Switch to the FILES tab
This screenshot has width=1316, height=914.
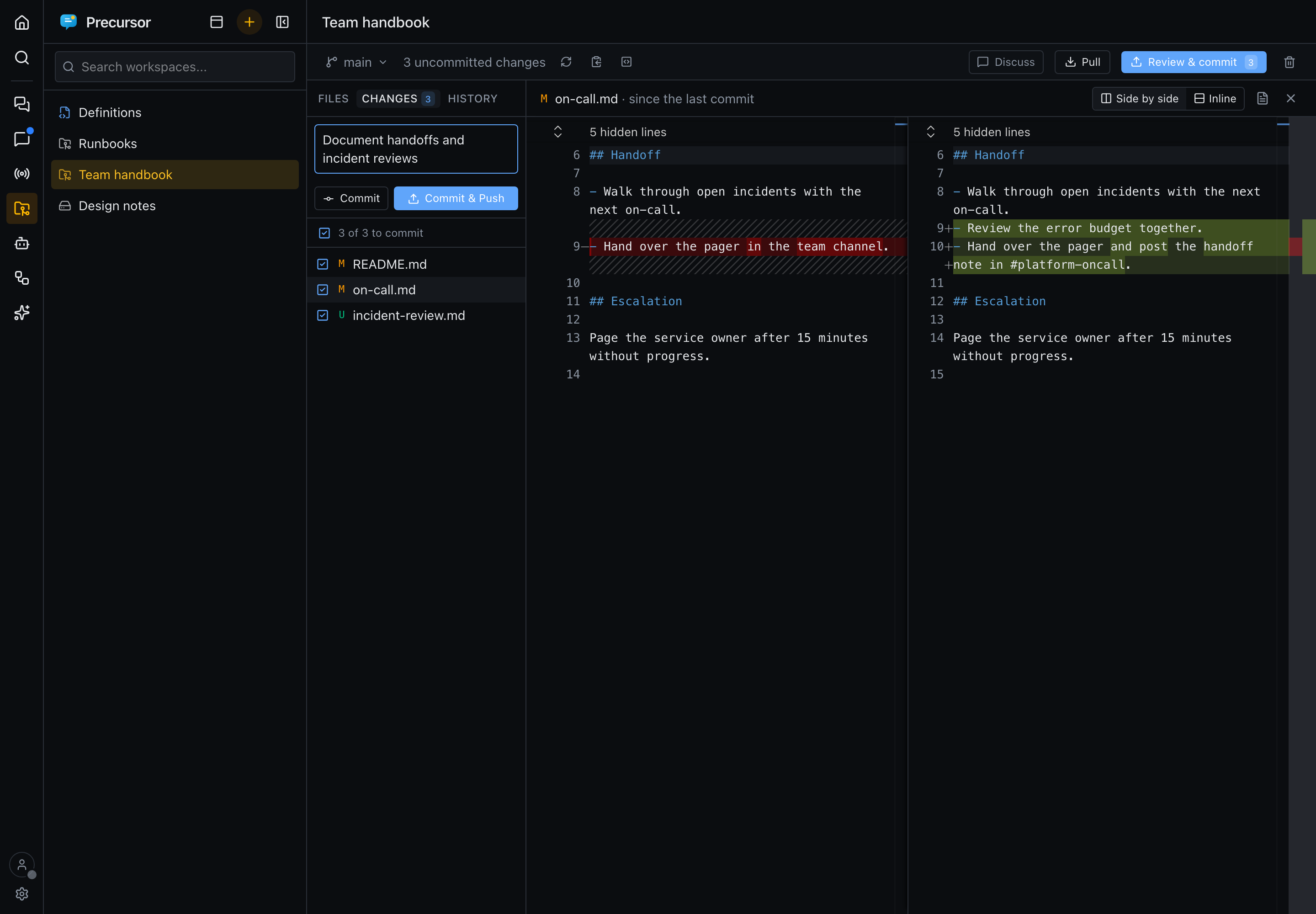tap(333, 99)
